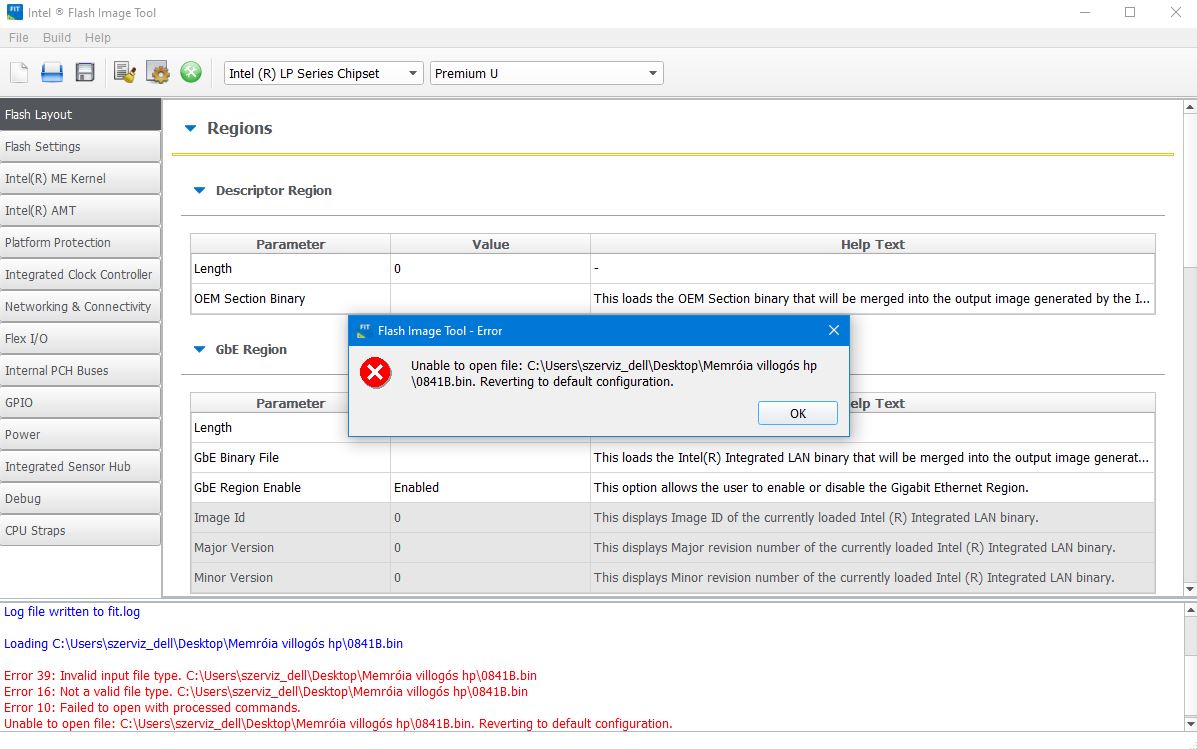Select the CPU Straps tab

(x=80, y=530)
